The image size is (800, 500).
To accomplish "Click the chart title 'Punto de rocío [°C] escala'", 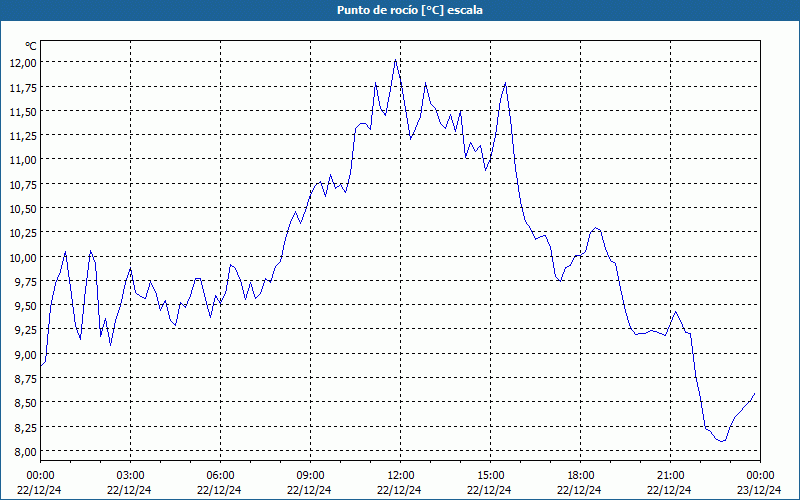I will [x=410, y=10].
